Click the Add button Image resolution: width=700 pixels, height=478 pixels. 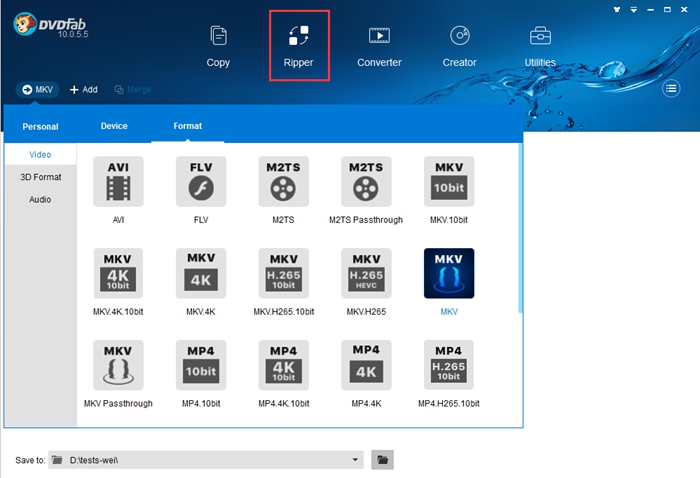(83, 89)
